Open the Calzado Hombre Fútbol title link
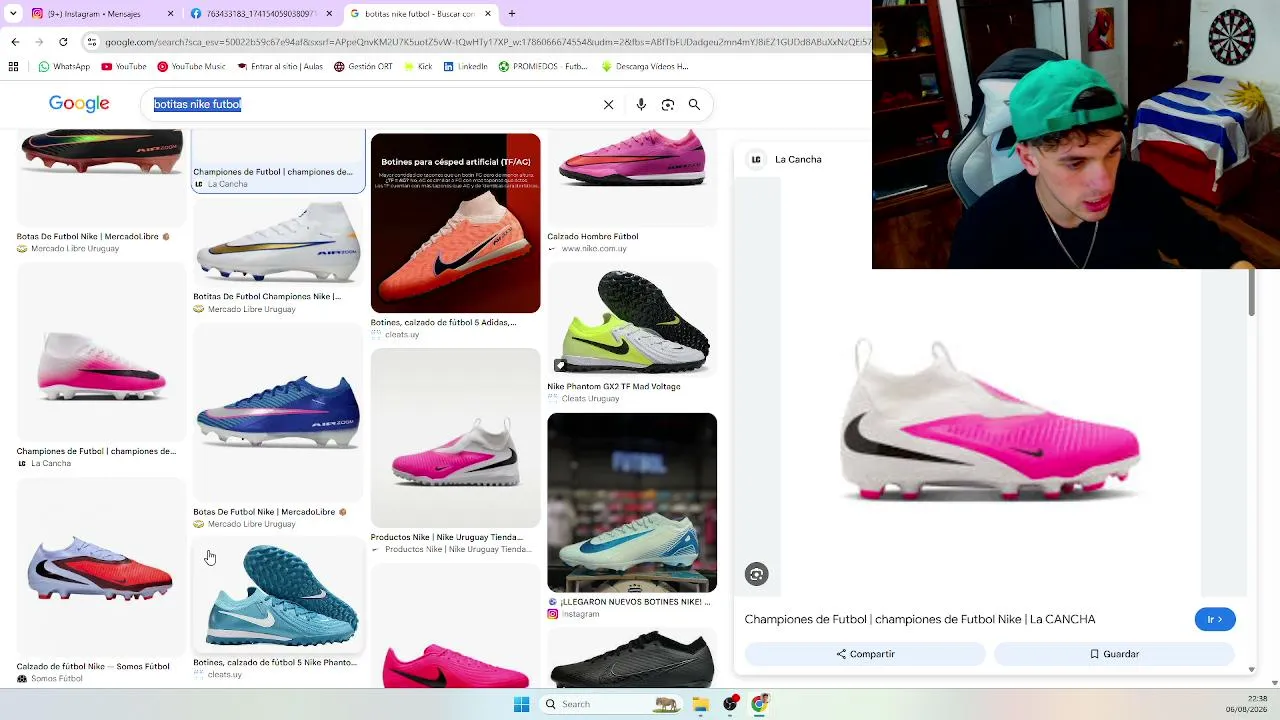The width and height of the screenshot is (1280, 720). [x=592, y=237]
